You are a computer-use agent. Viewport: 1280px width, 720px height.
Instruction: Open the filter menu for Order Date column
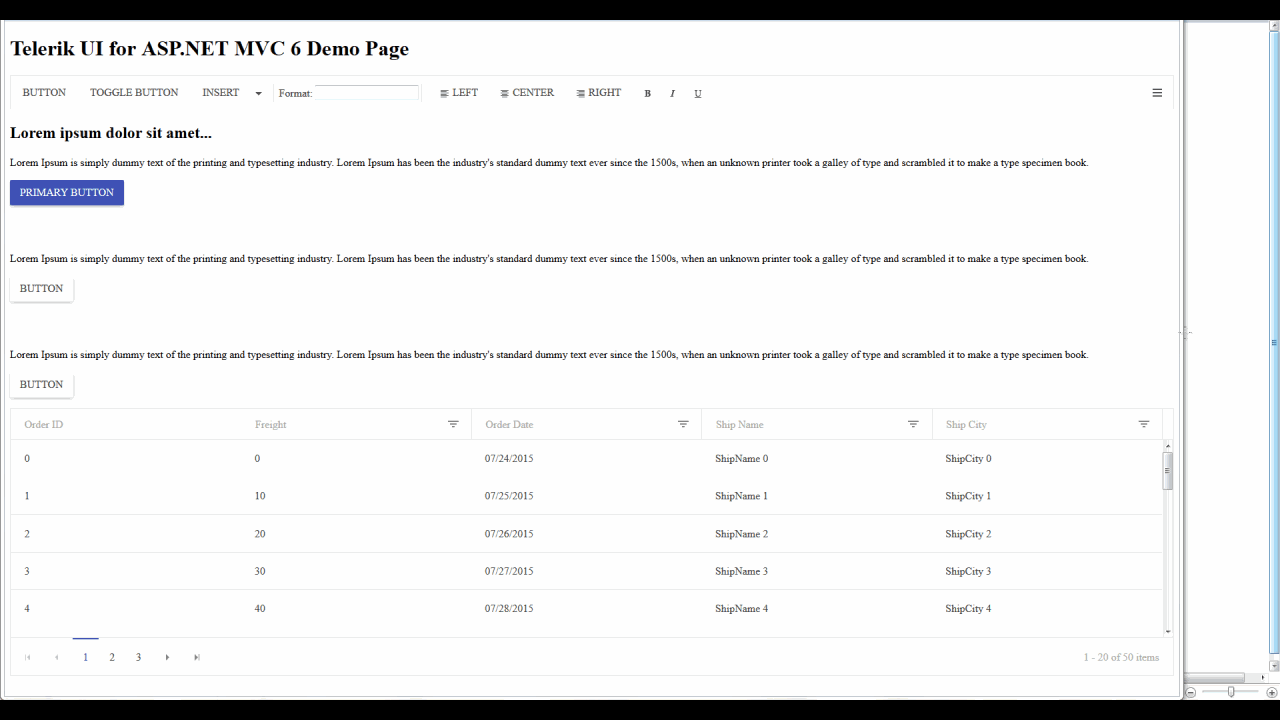683,424
